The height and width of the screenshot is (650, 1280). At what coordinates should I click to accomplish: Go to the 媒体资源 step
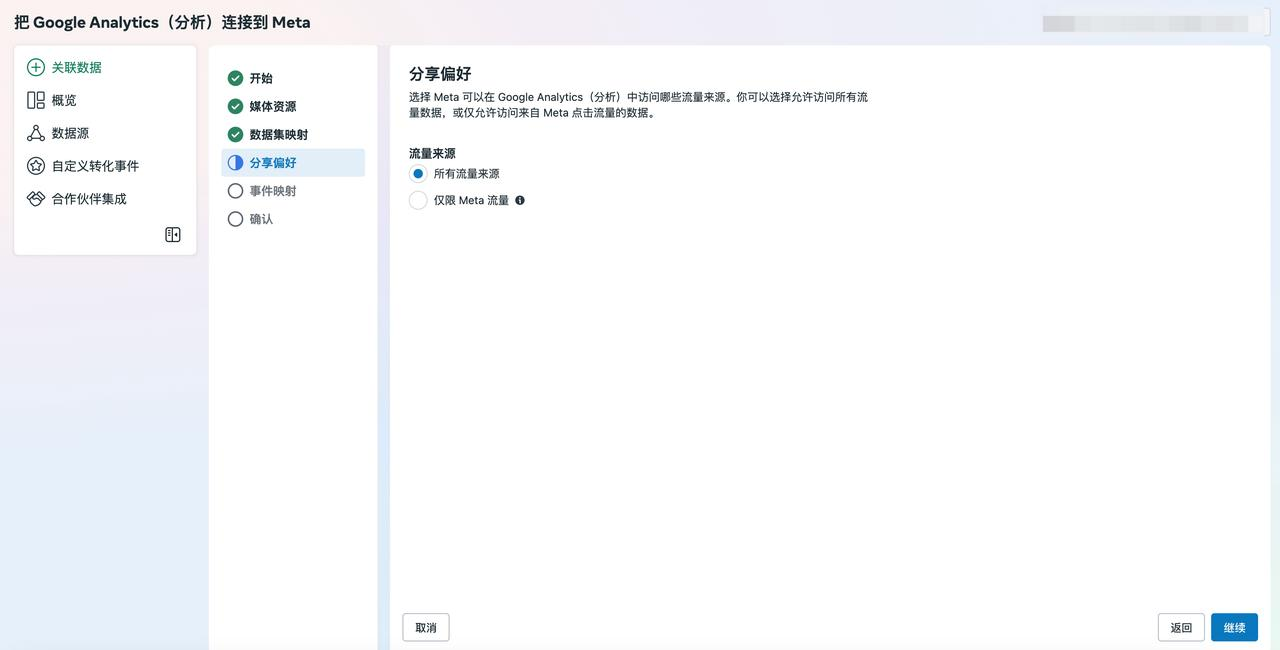(x=273, y=107)
